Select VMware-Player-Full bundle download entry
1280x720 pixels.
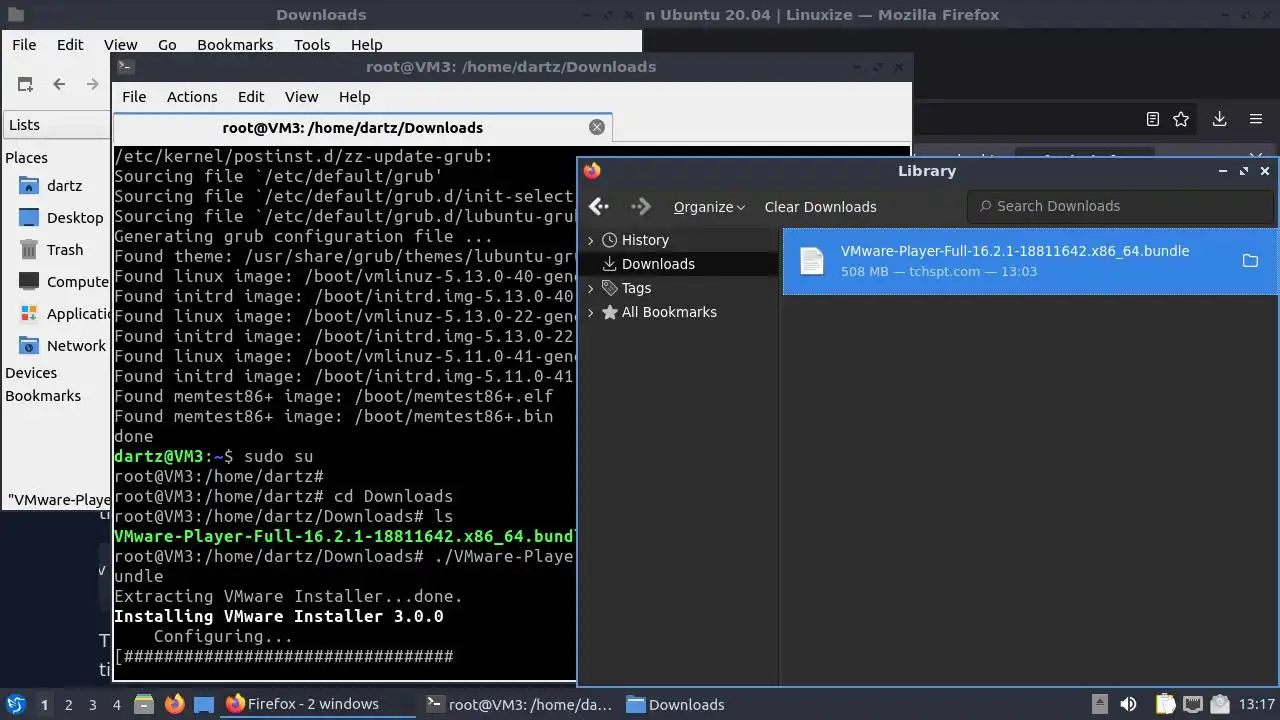pyautogui.click(x=1030, y=261)
